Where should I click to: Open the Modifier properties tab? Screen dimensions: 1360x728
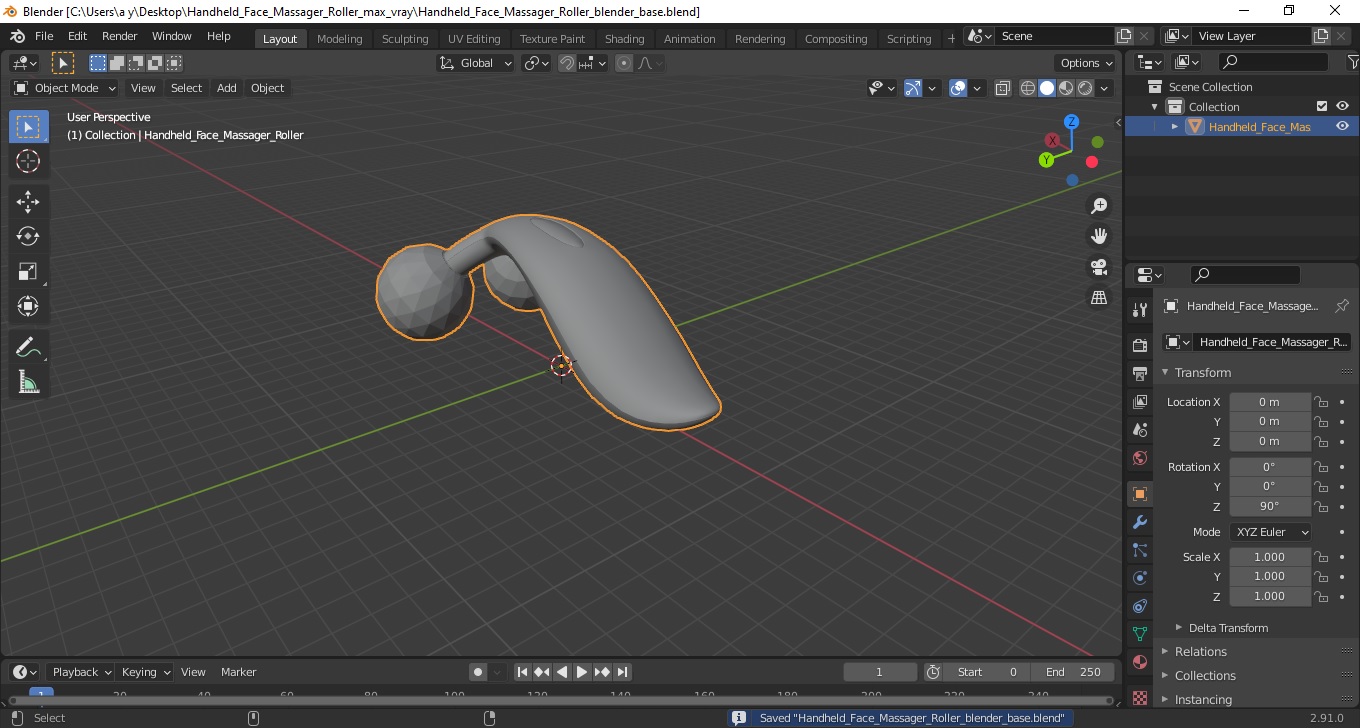pyautogui.click(x=1139, y=522)
